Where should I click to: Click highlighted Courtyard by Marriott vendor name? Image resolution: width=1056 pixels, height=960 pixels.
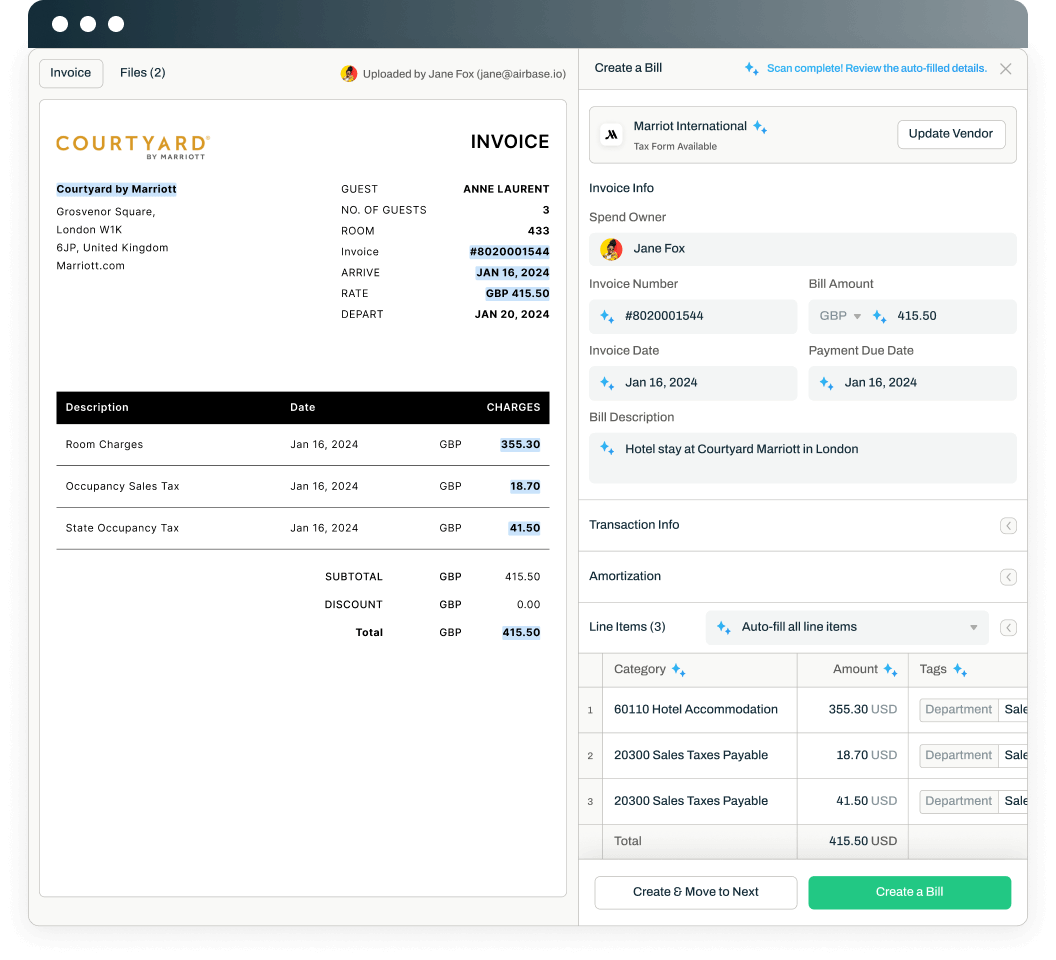tap(117, 189)
